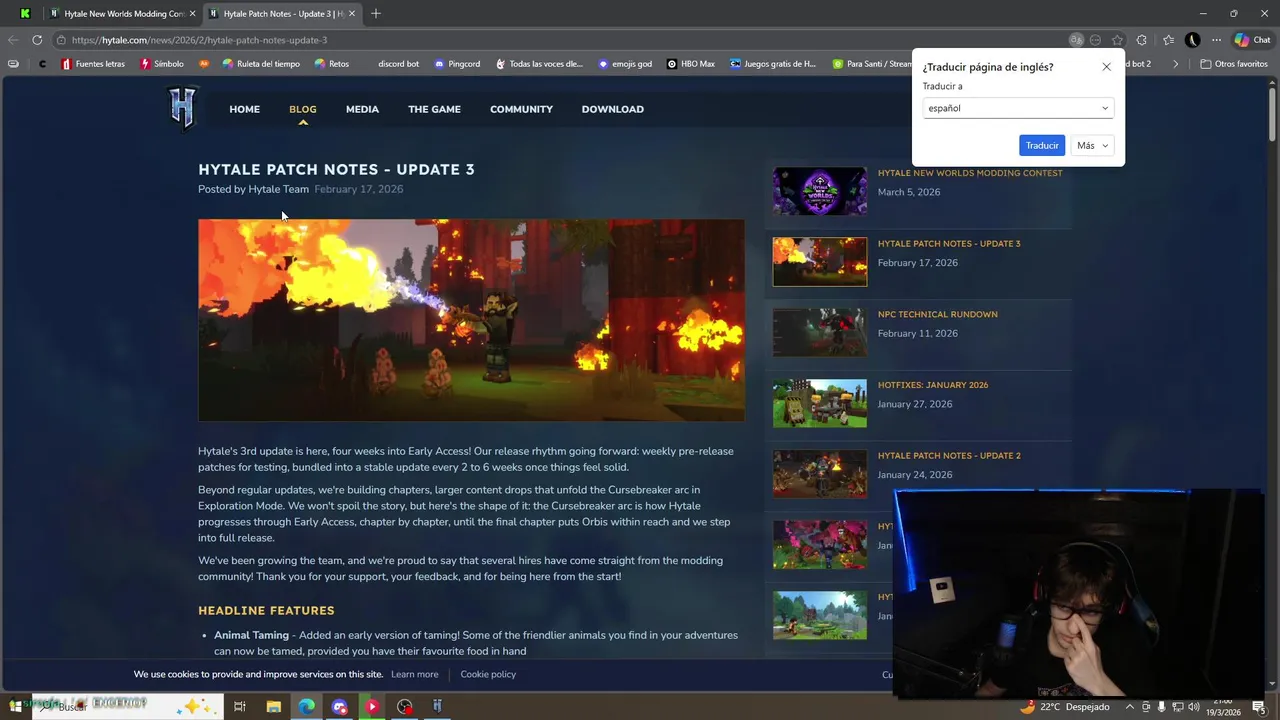Open the Cookie policy link
The height and width of the screenshot is (720, 1280).
488,674
